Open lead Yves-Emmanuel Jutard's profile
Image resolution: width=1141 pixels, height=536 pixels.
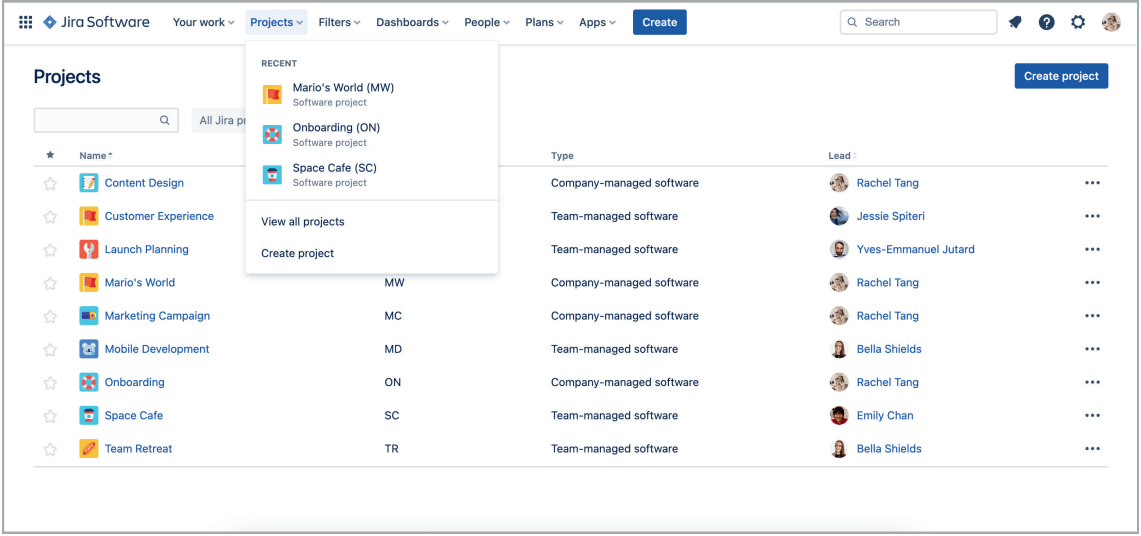coord(915,249)
